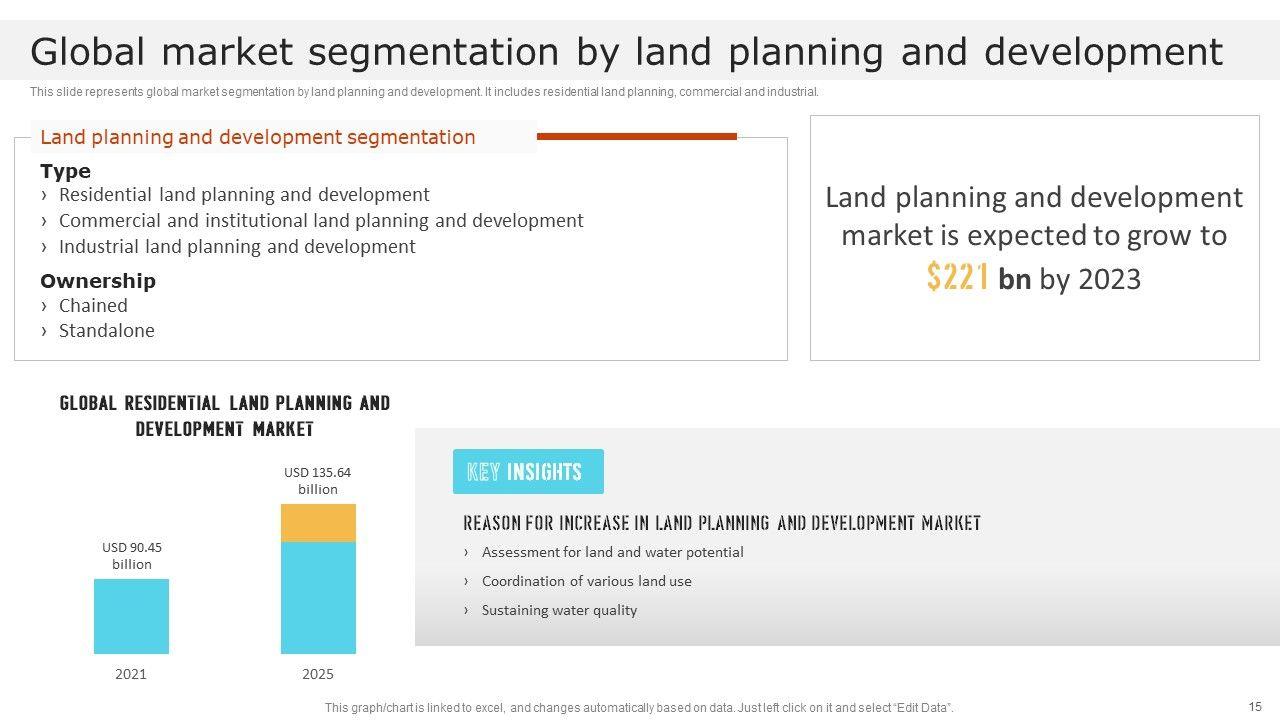Click the 'Residential land planning and development' bullet

click(x=244, y=195)
